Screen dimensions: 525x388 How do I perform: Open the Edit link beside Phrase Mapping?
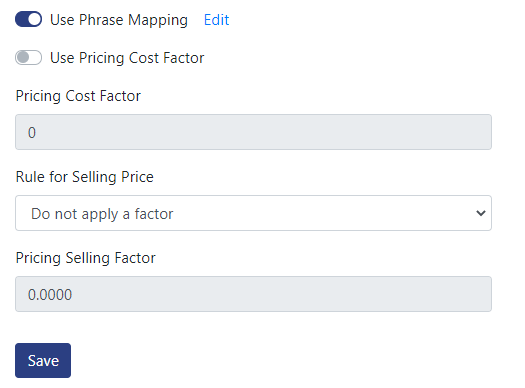point(216,20)
